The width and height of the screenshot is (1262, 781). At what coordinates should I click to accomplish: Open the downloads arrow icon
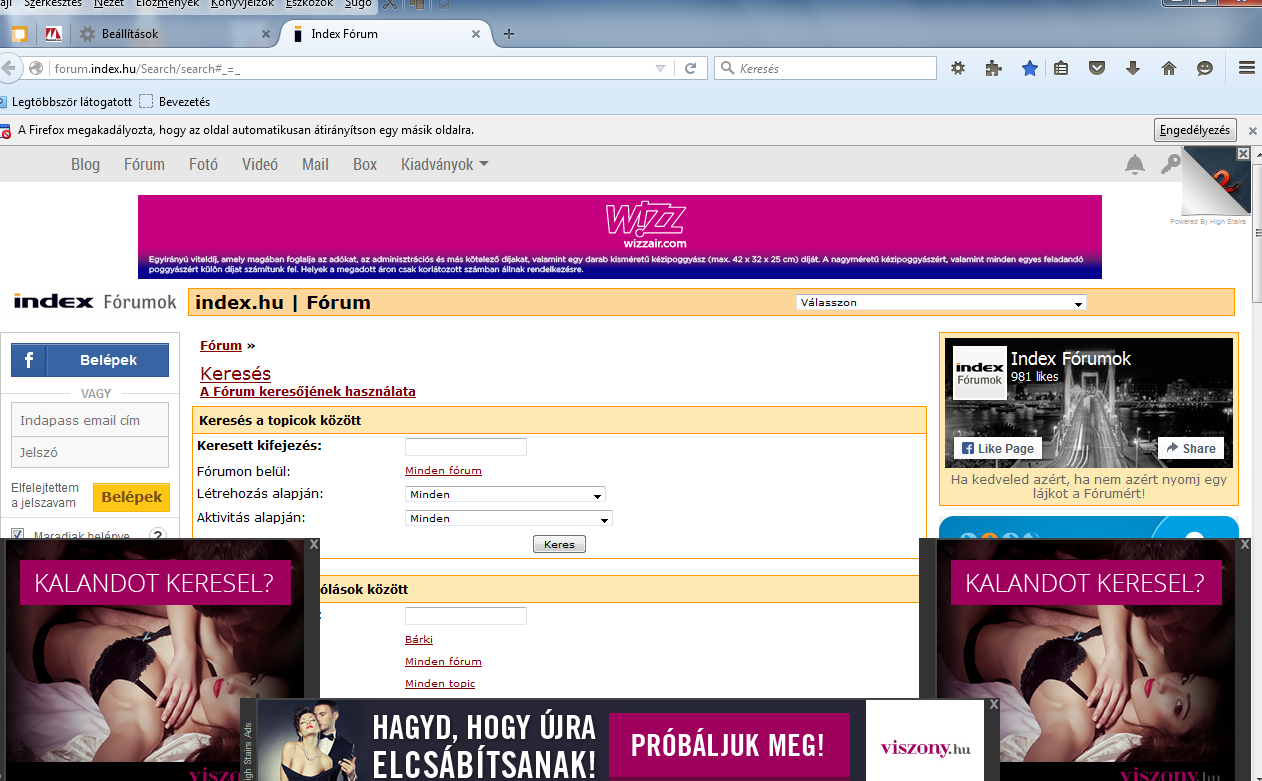click(x=1133, y=68)
